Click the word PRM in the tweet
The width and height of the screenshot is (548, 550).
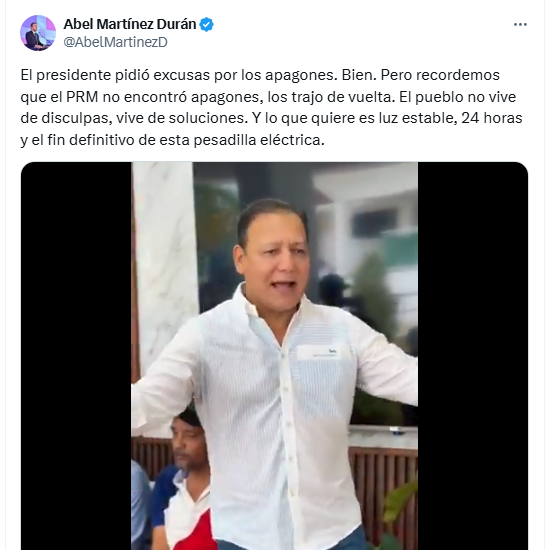coord(82,97)
